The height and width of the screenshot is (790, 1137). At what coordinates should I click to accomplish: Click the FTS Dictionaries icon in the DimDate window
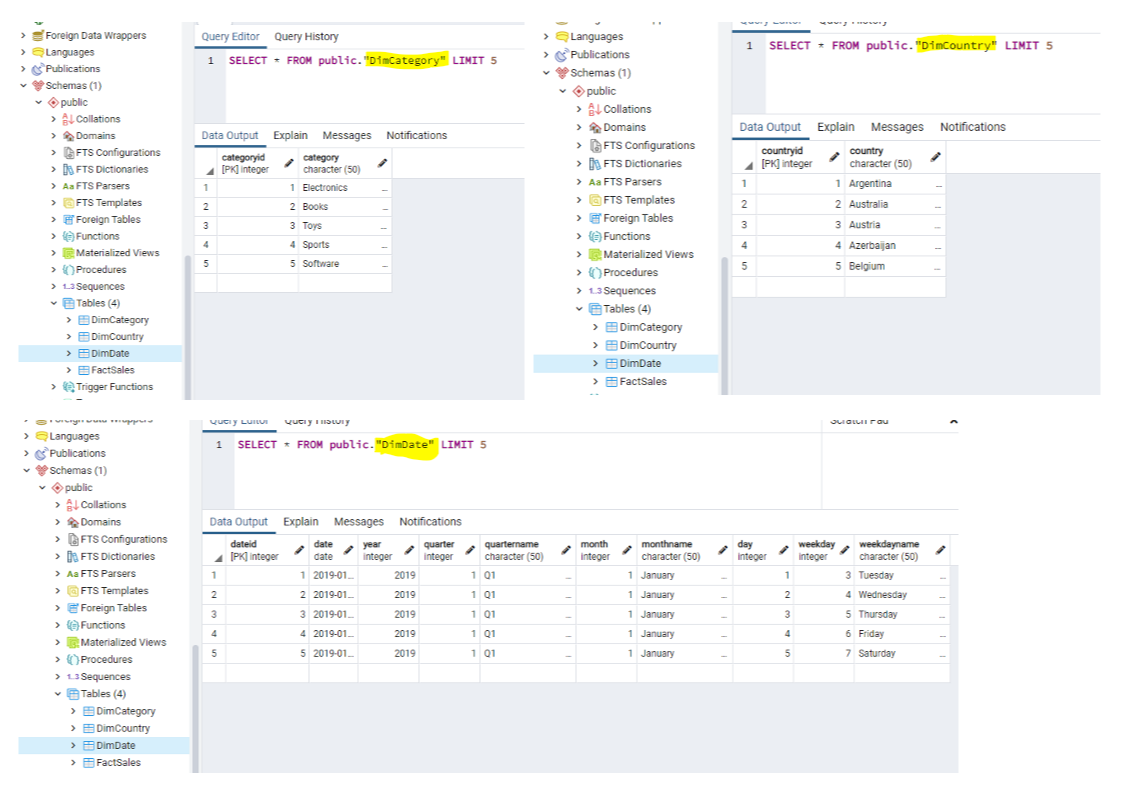[73, 556]
